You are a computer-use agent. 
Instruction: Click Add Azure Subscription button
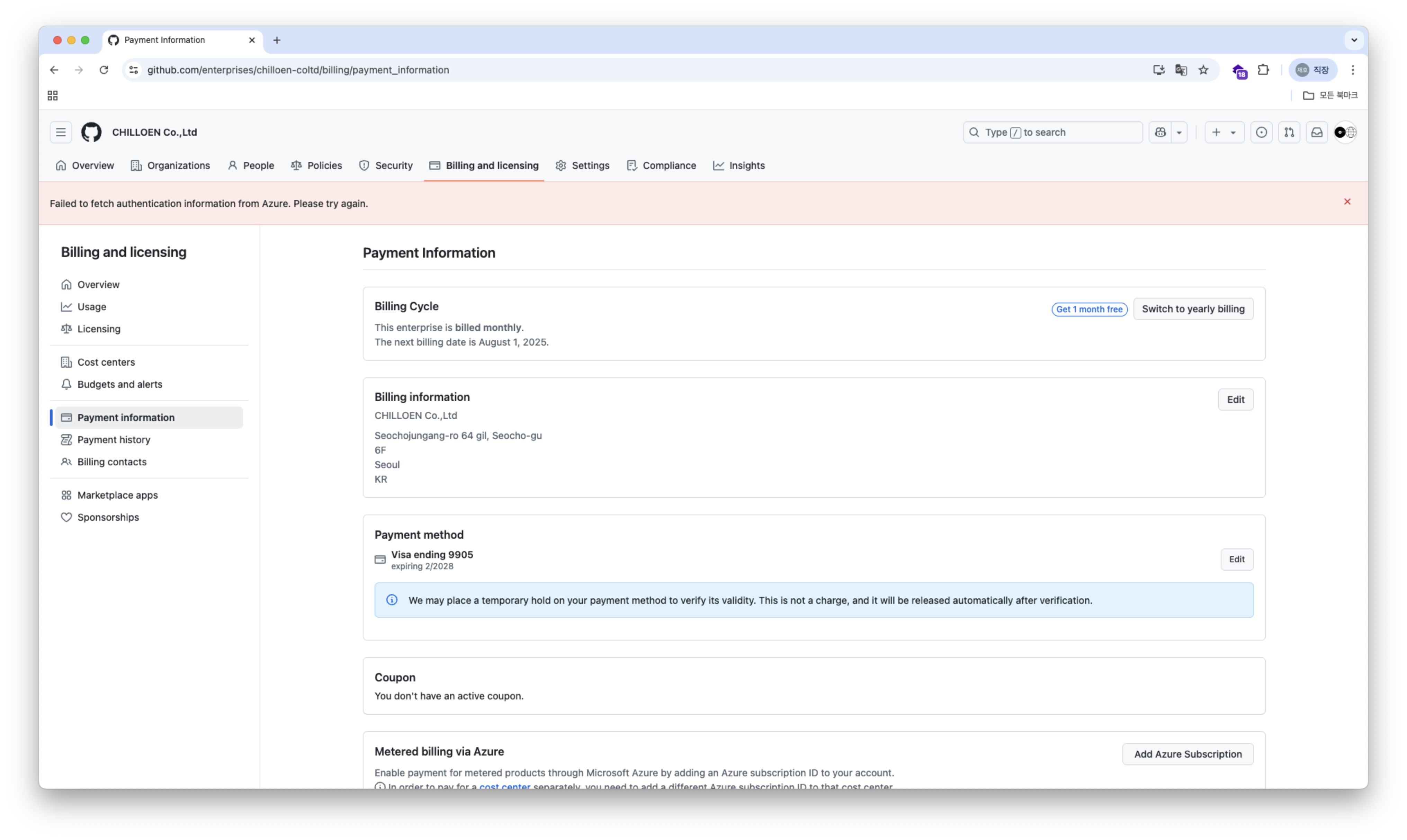pos(1188,754)
